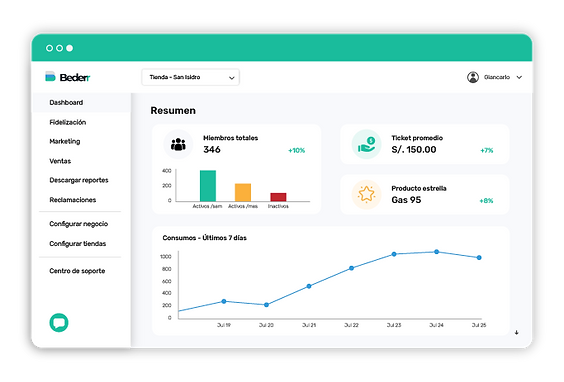This screenshot has height=382, width=564.
Task: Click the Bederr logo icon
Action: 50,77
